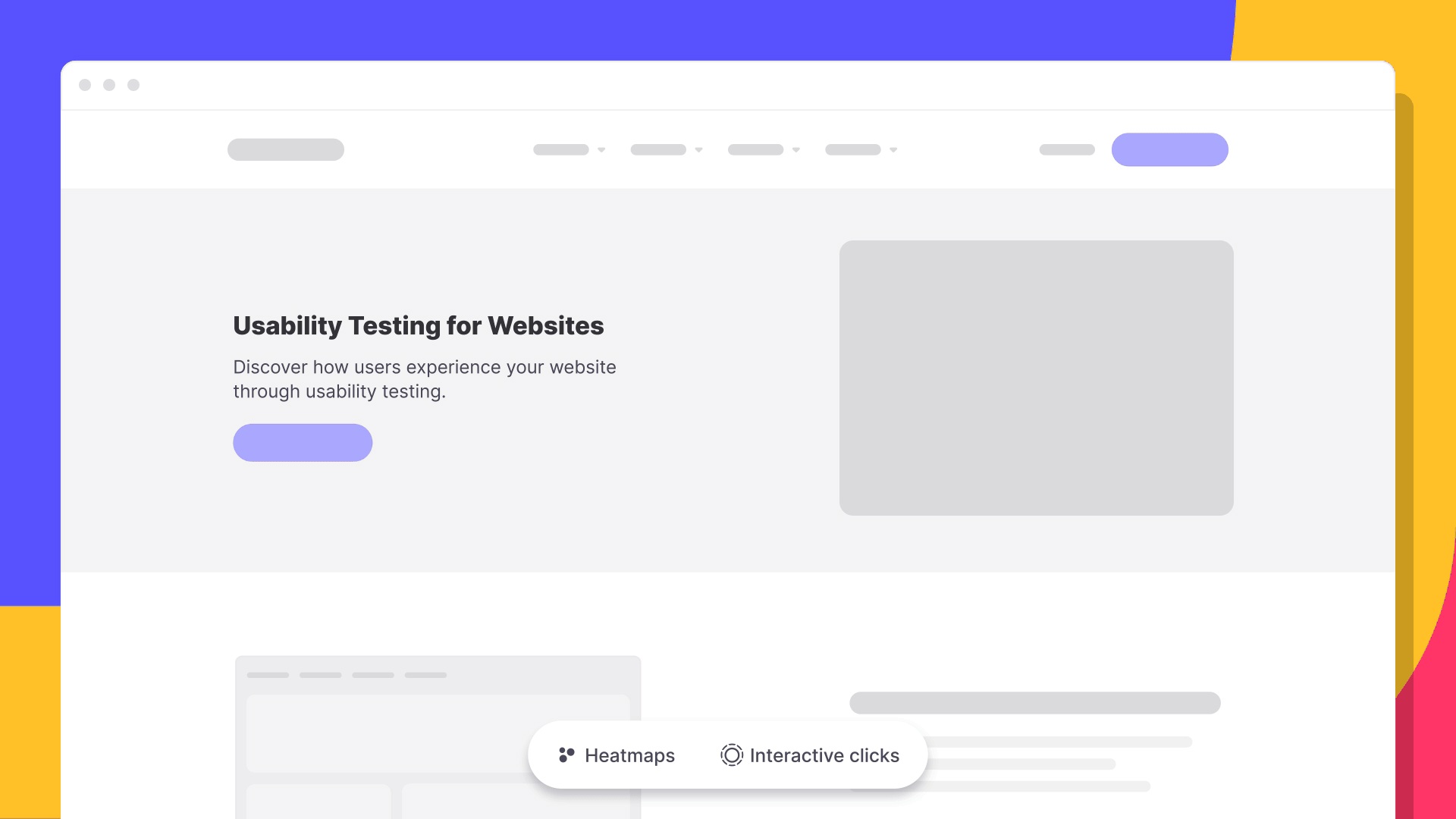Click the Heatmaps icon

(x=566, y=754)
